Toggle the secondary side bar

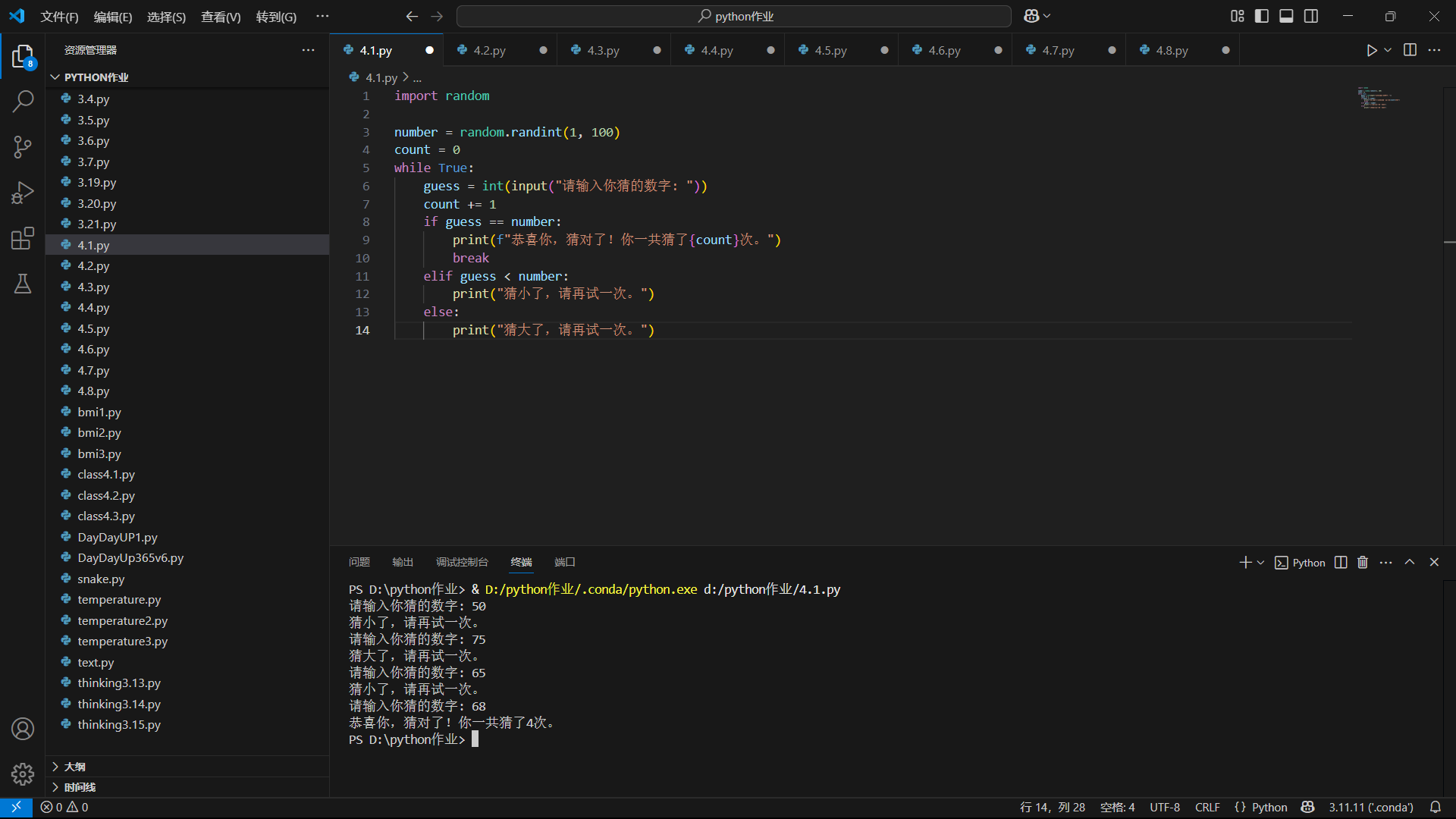tap(1311, 16)
